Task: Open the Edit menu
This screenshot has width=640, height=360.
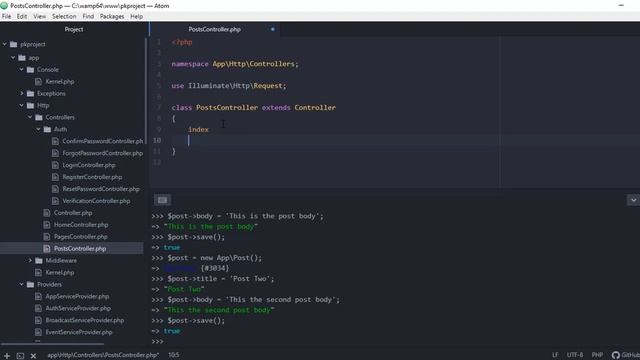Action: [22, 16]
